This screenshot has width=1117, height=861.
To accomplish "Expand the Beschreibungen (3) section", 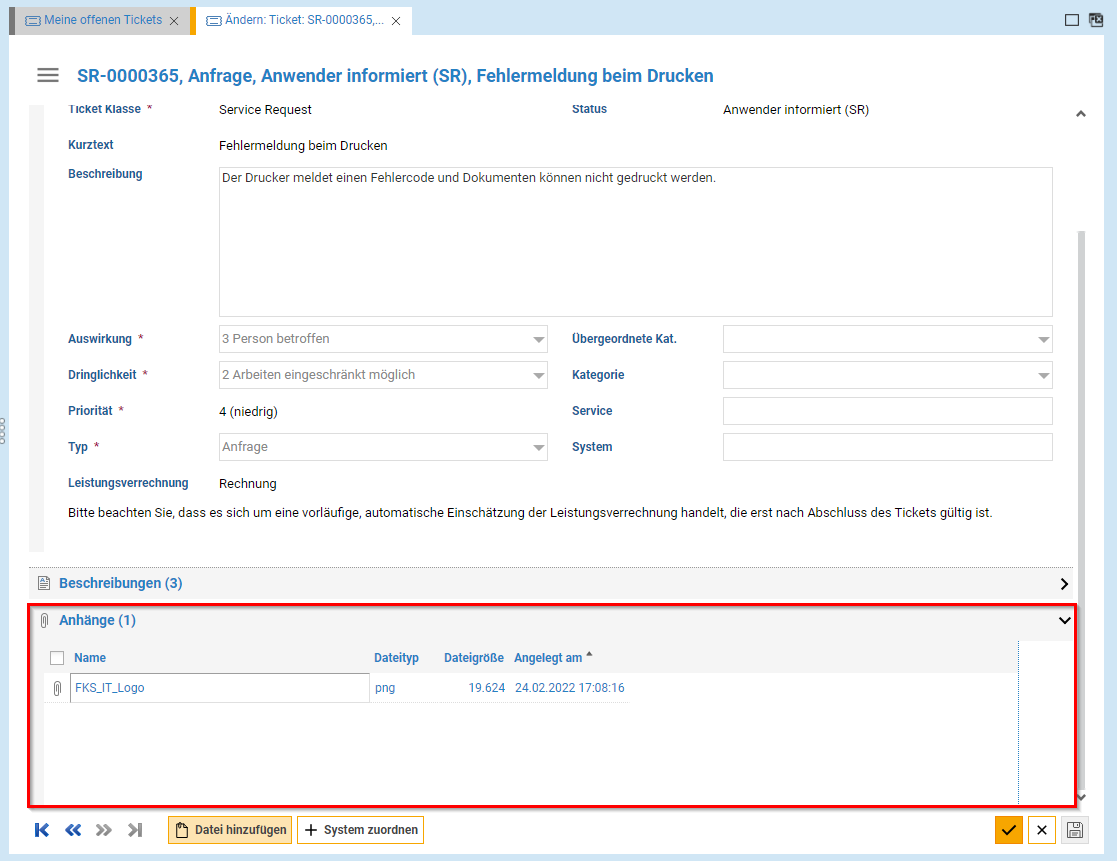I will tap(1064, 584).
